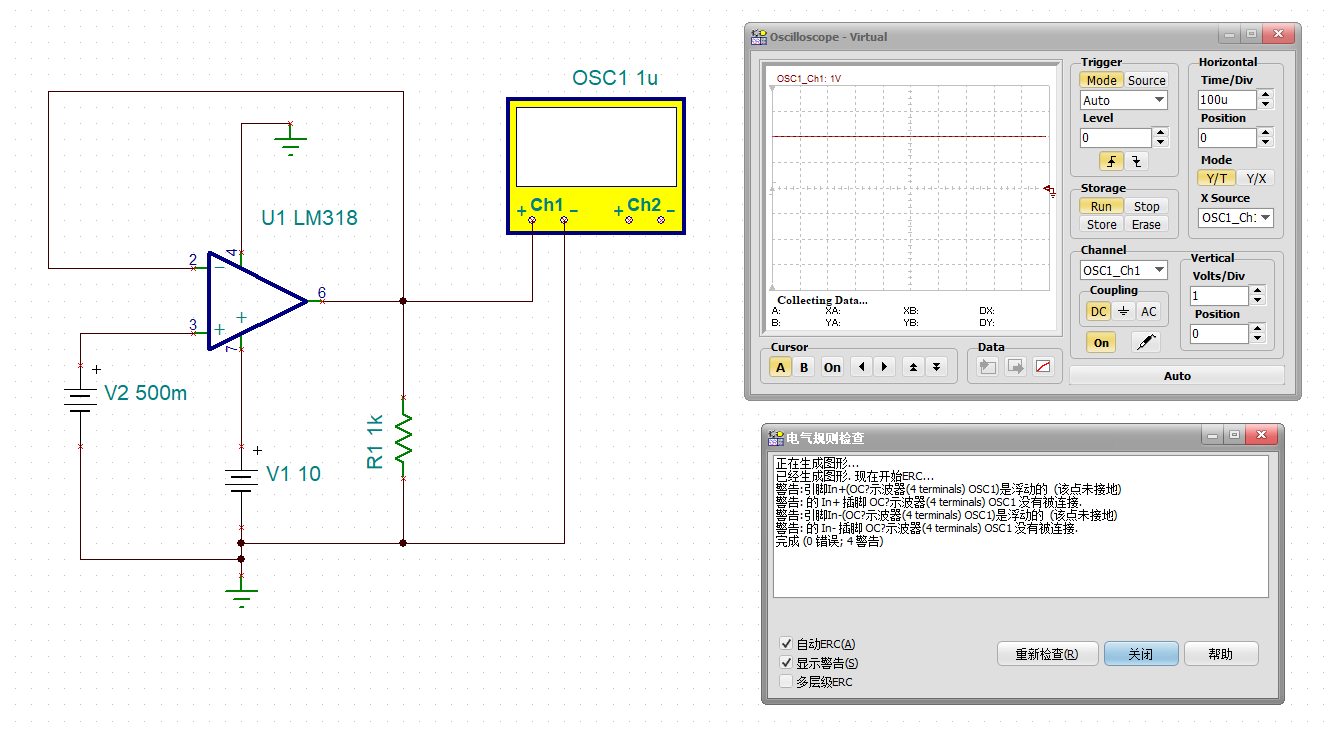Viewport: 1334px width, 729px height.
Task: Select the U1 LM318 op-amp symbol
Action: pos(257,300)
